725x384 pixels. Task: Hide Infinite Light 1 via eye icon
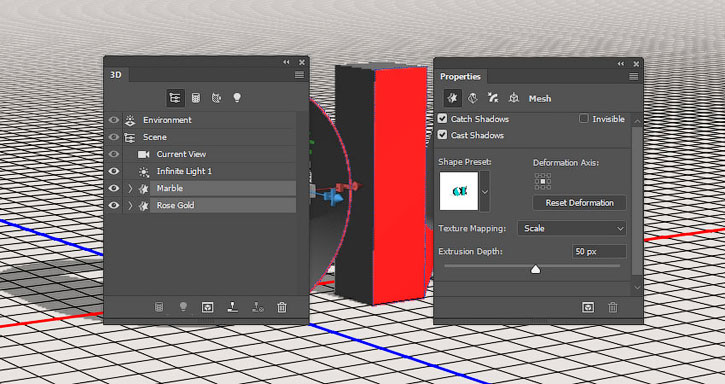tap(114, 171)
